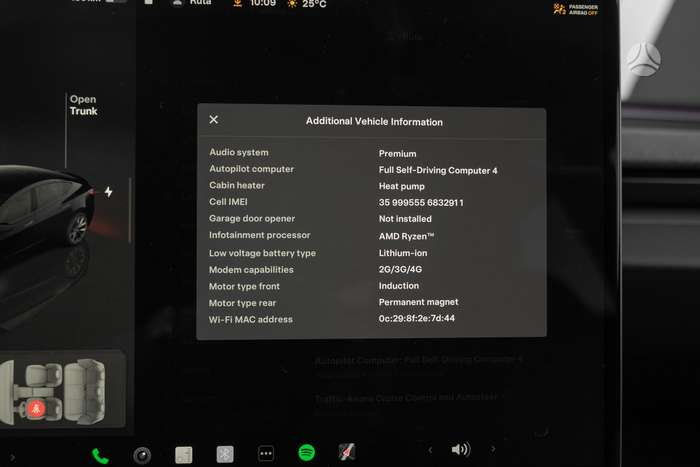Viewport: 700px width, 467px height.
Task: Select the Induction motor value
Action: 399,286
